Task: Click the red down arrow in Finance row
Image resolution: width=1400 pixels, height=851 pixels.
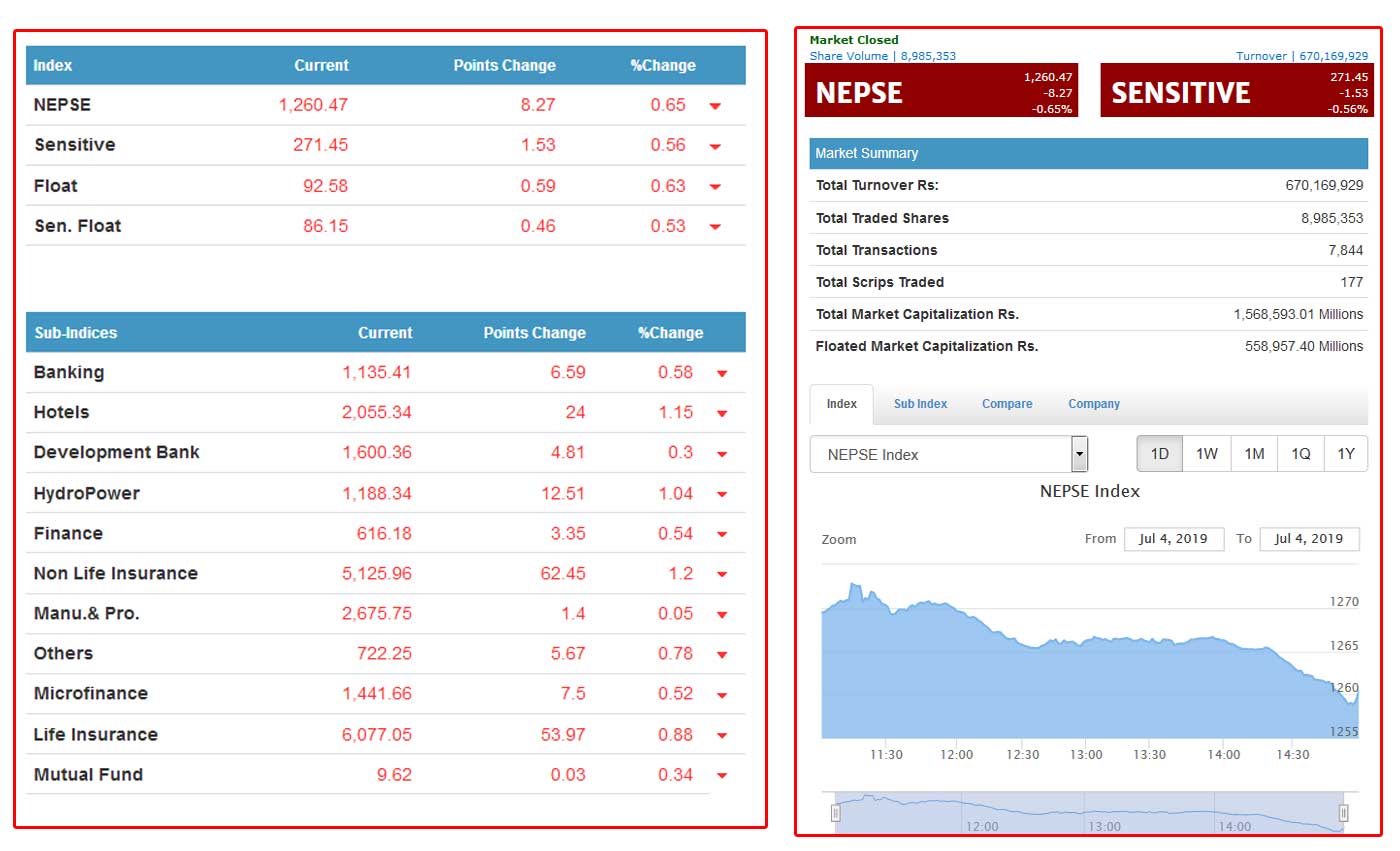Action: tap(722, 535)
